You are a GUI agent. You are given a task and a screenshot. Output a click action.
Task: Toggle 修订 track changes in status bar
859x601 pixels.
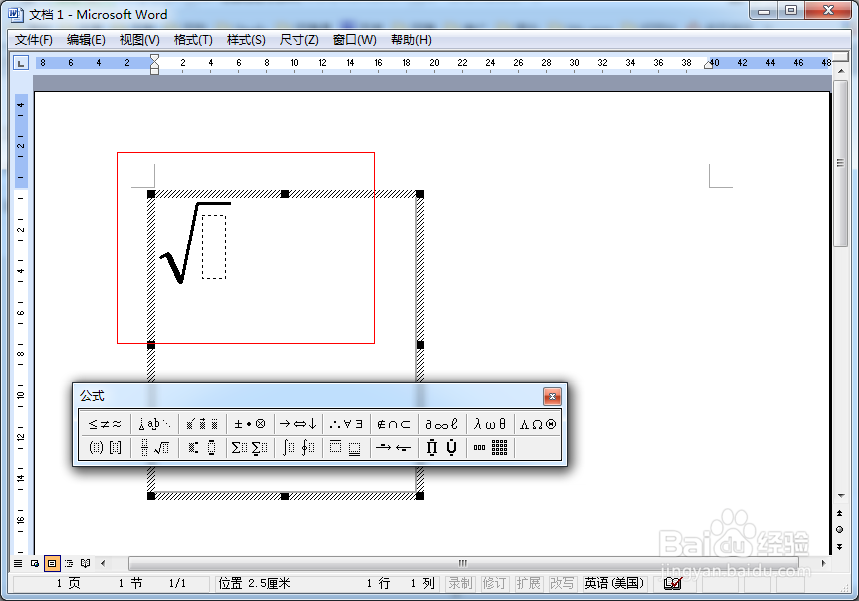[494, 583]
